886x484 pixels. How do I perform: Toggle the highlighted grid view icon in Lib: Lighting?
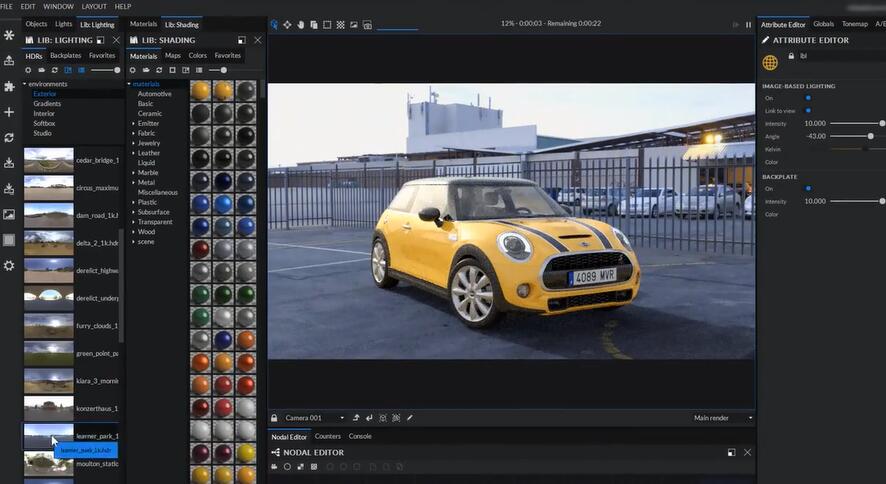tap(81, 70)
